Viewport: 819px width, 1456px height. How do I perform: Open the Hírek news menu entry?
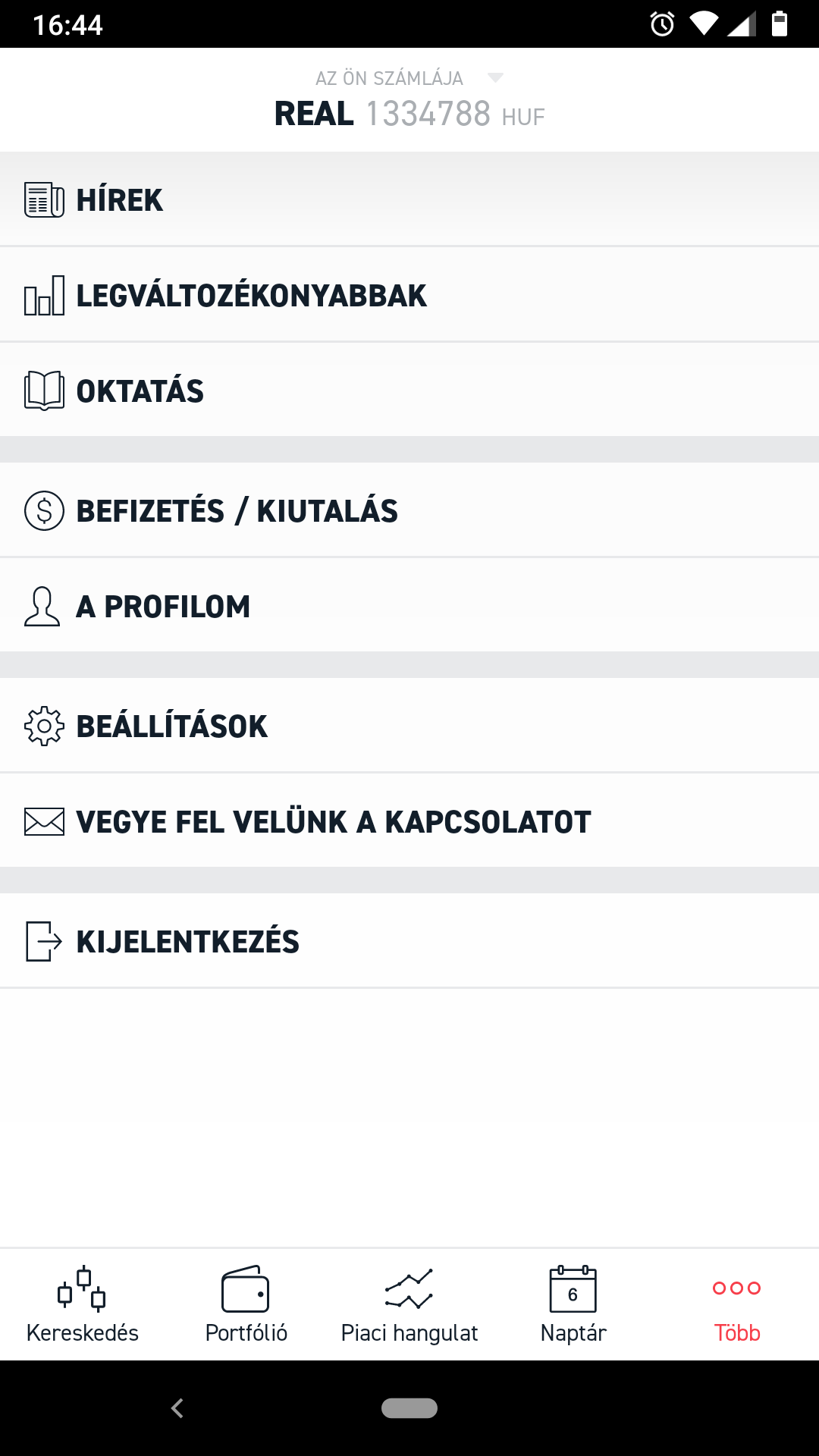120,200
